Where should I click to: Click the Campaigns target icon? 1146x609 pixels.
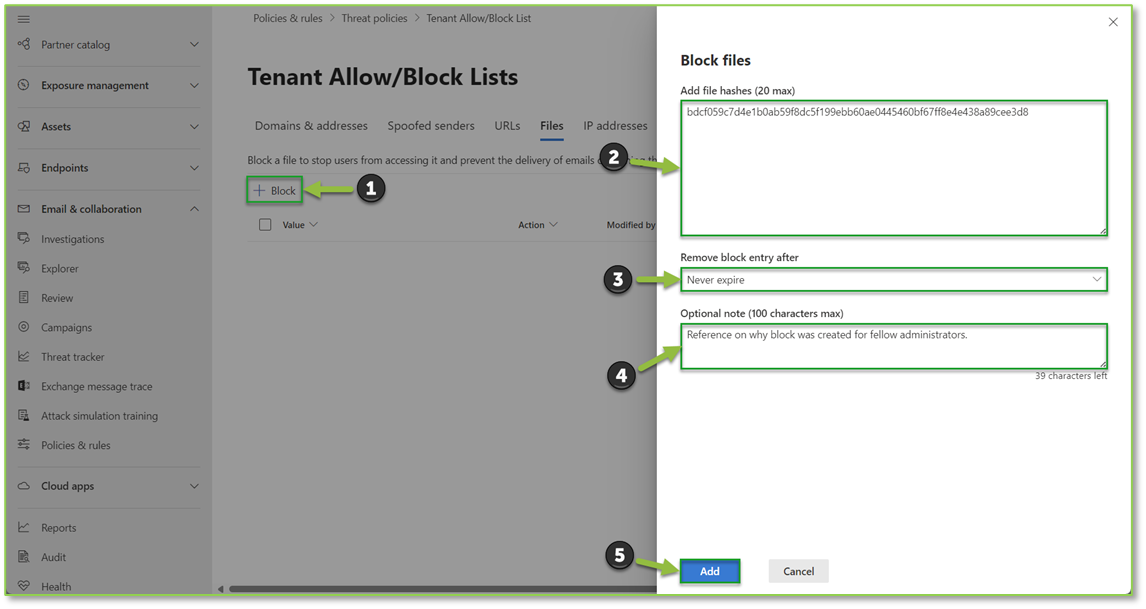pyautogui.click(x=23, y=327)
